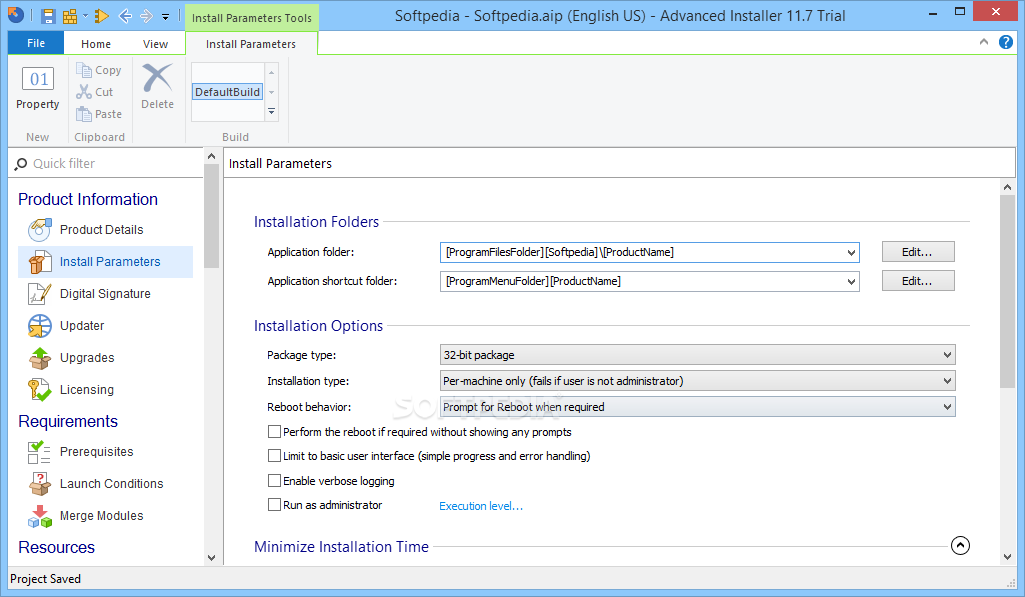The width and height of the screenshot is (1025, 597).
Task: Open the Prerequisites checklist icon
Action: click(x=39, y=452)
